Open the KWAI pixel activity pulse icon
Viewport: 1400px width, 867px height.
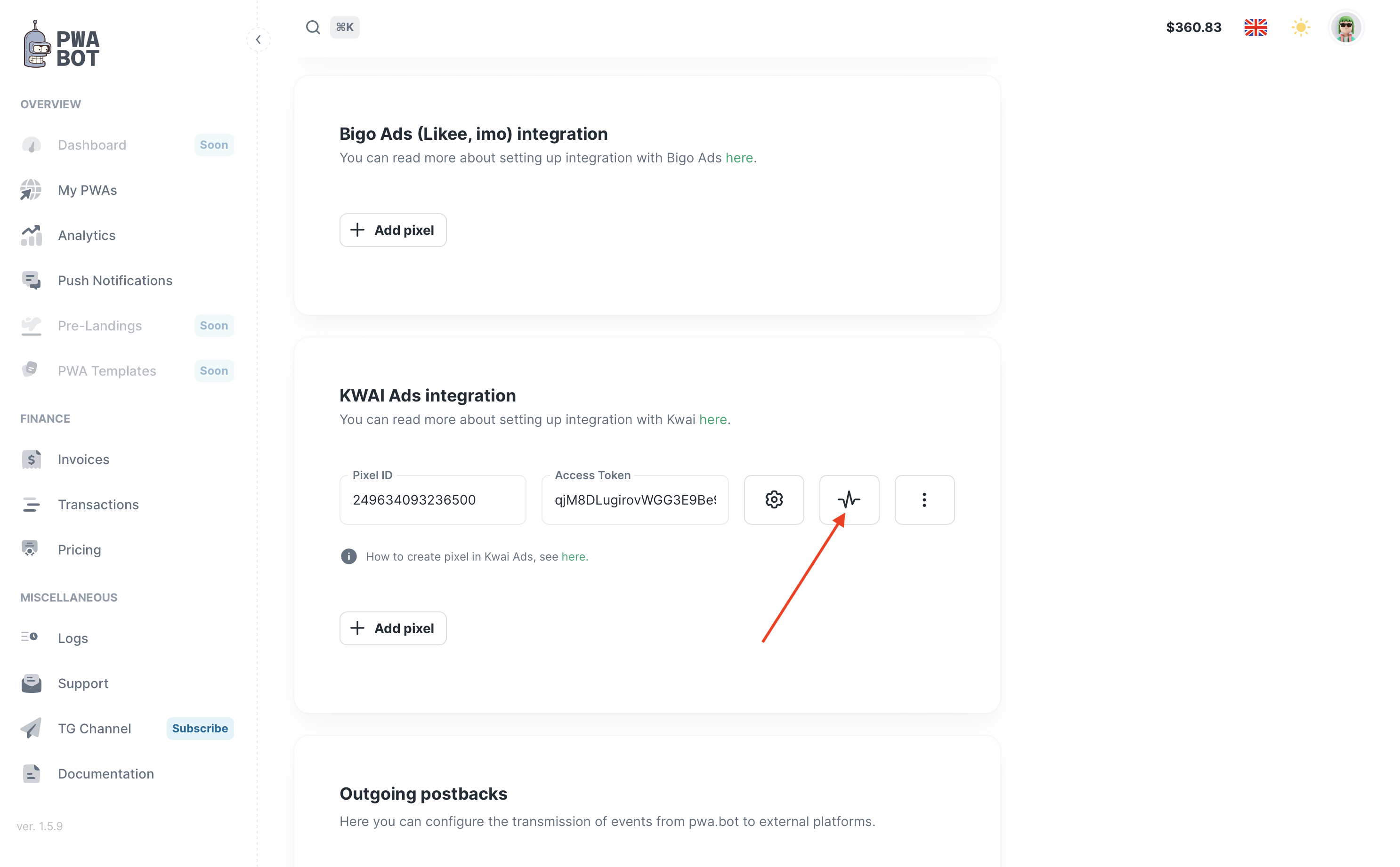click(849, 499)
